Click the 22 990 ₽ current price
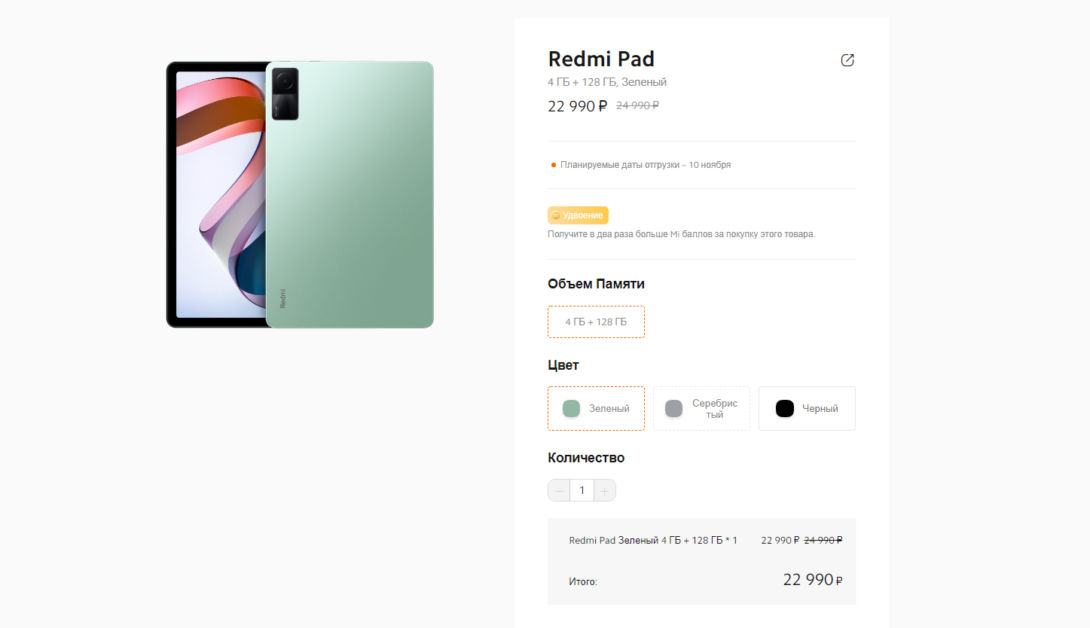The width and height of the screenshot is (1090, 628). click(x=577, y=106)
